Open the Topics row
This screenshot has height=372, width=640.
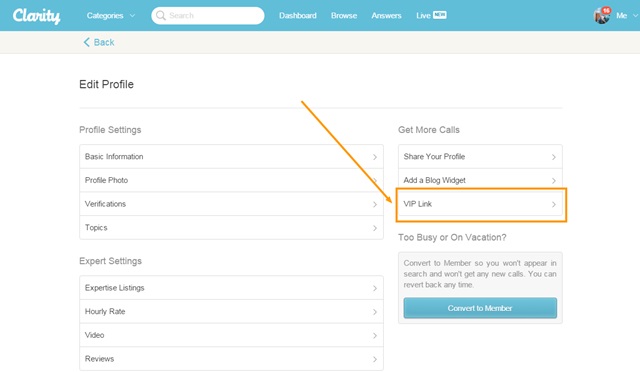point(231,227)
